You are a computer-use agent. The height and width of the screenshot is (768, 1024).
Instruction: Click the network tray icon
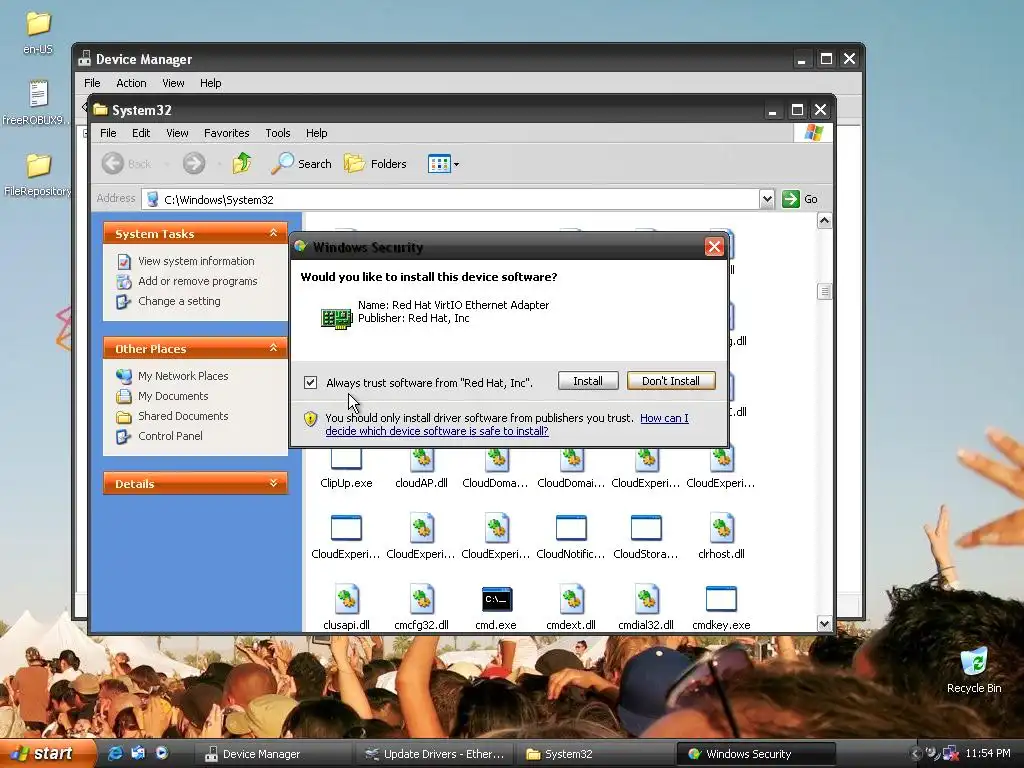tap(950, 754)
